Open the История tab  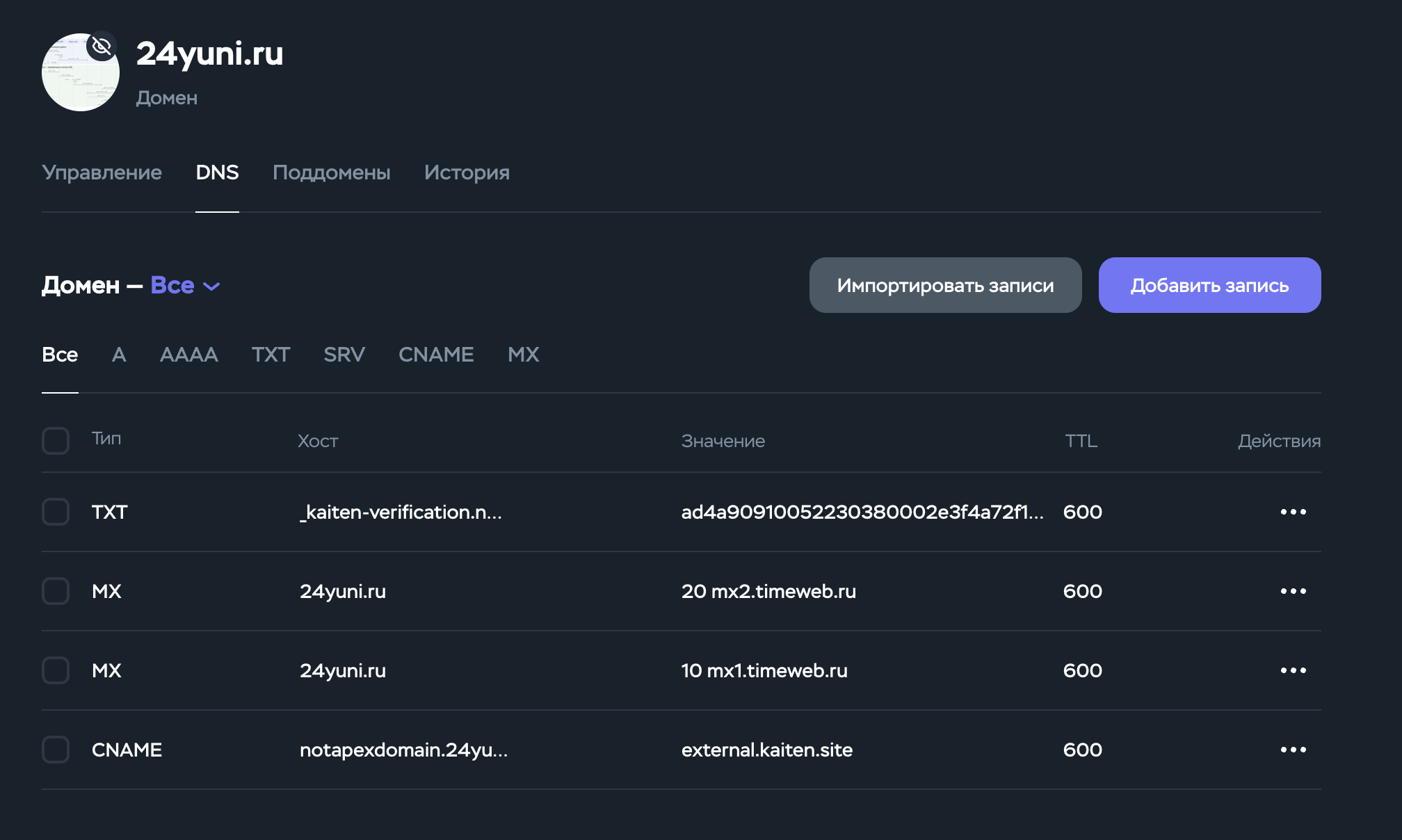pyautogui.click(x=467, y=172)
